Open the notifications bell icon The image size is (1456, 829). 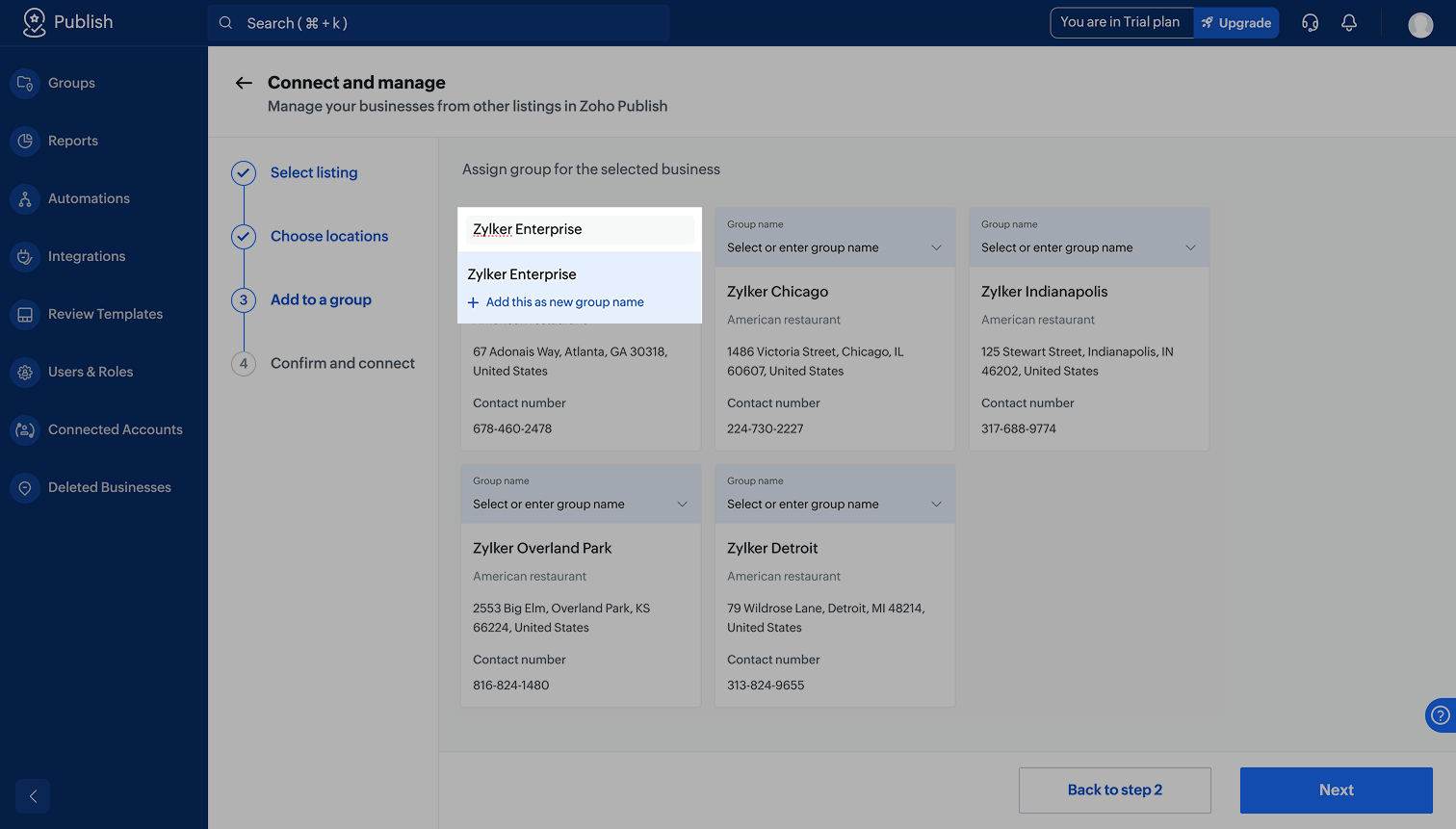[1349, 23]
